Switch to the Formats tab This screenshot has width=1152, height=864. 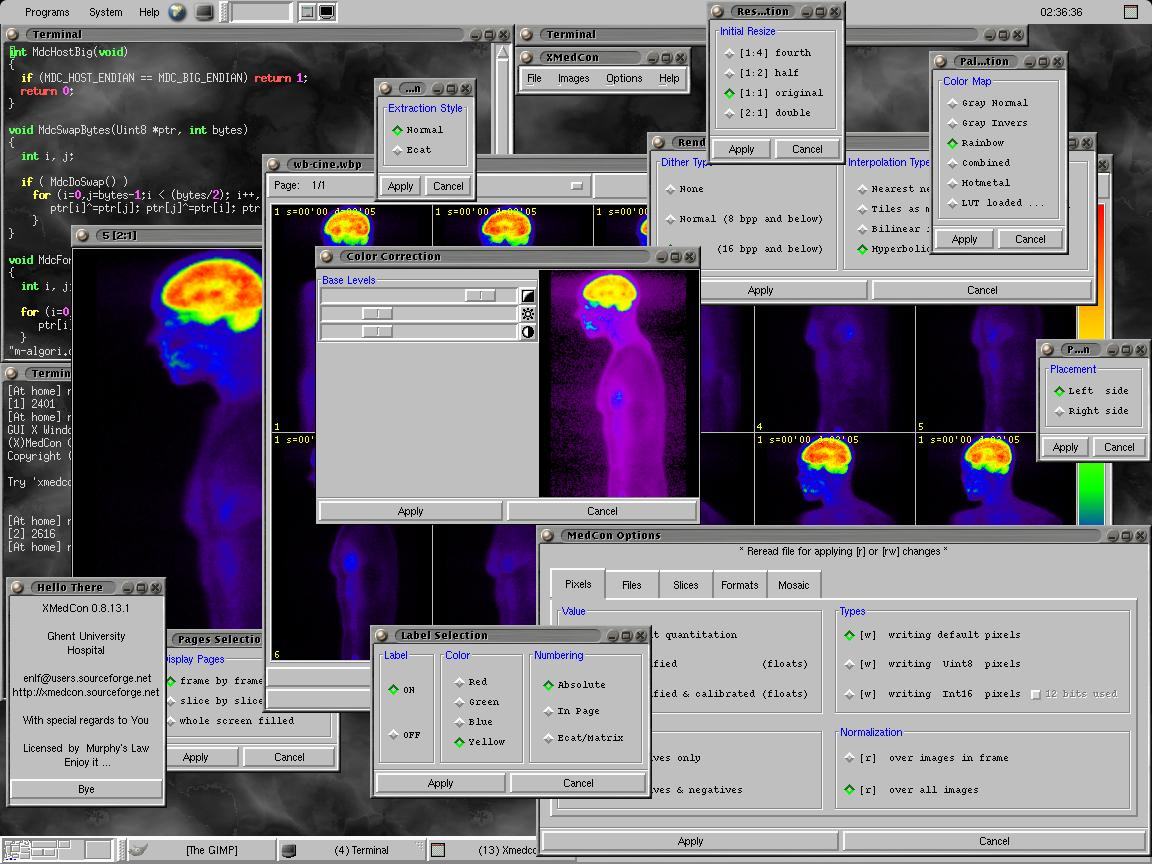739,586
